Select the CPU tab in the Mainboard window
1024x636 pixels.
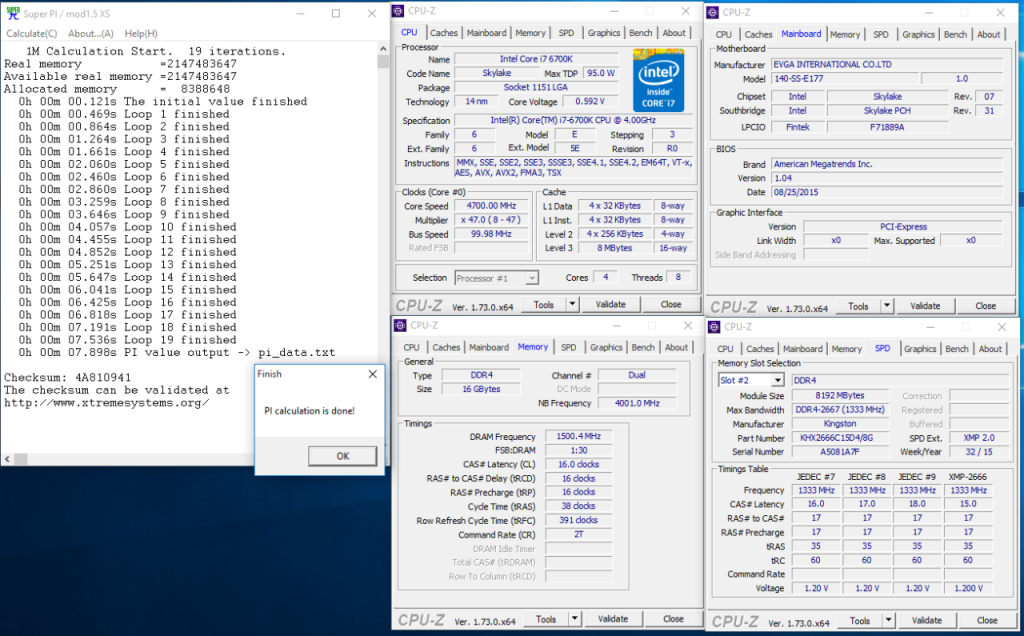724,35
